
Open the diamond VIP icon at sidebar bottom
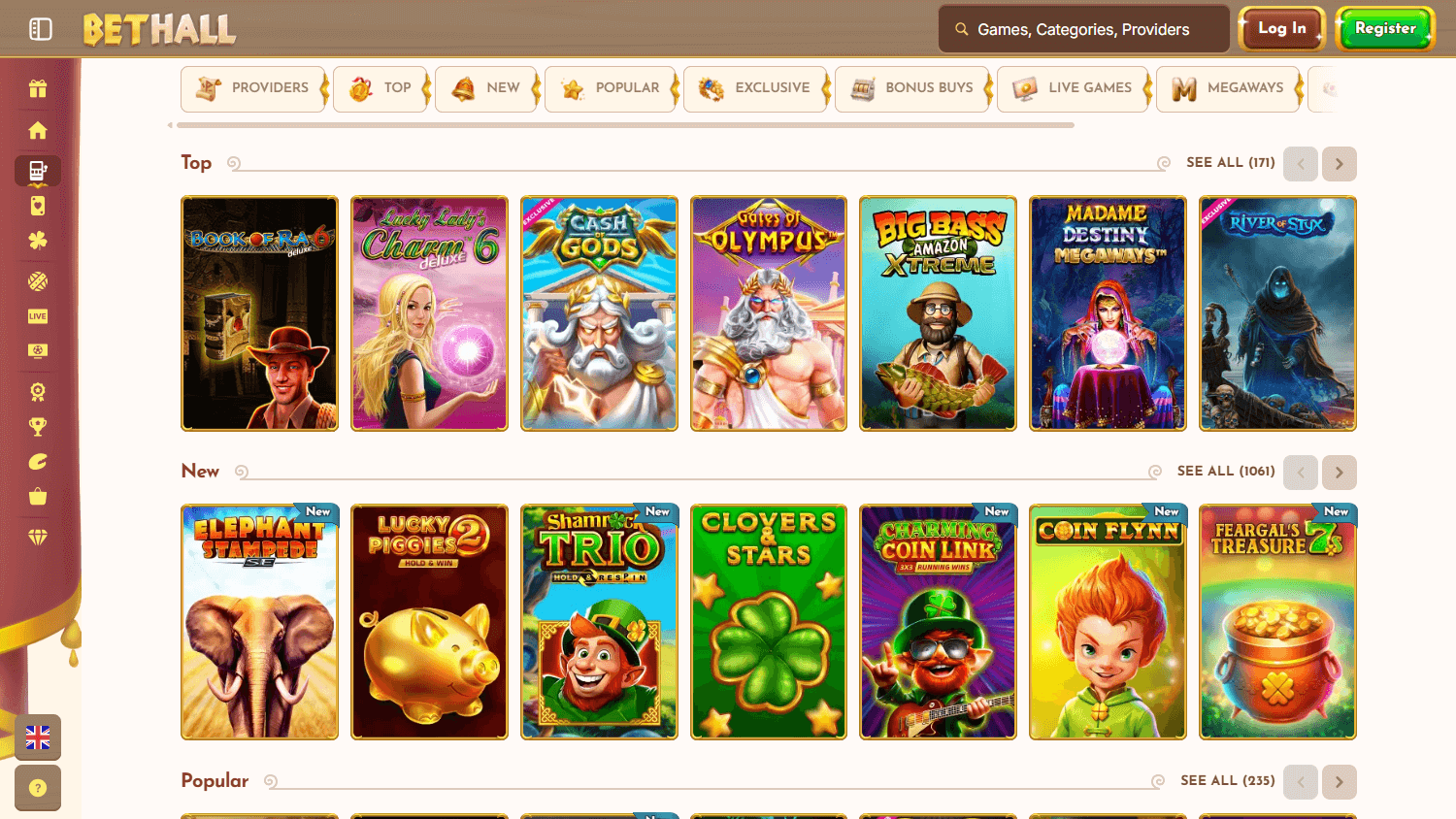coord(37,535)
